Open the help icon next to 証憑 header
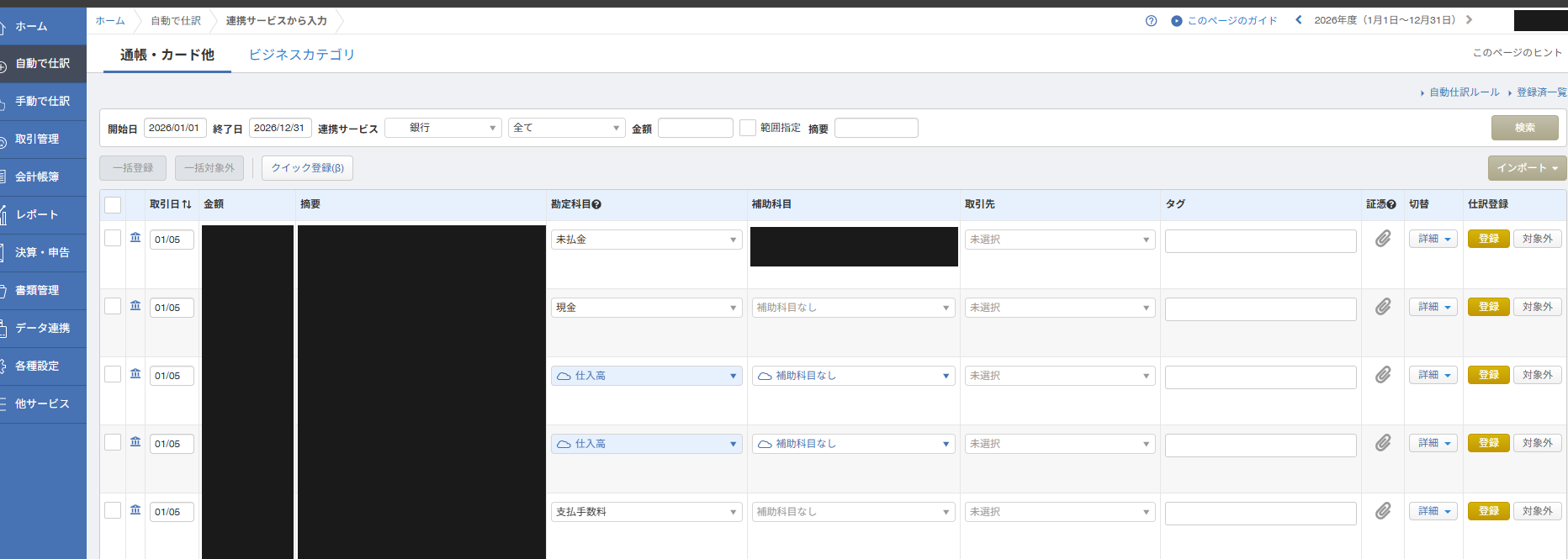Image resolution: width=1568 pixels, height=559 pixels. tap(1391, 204)
